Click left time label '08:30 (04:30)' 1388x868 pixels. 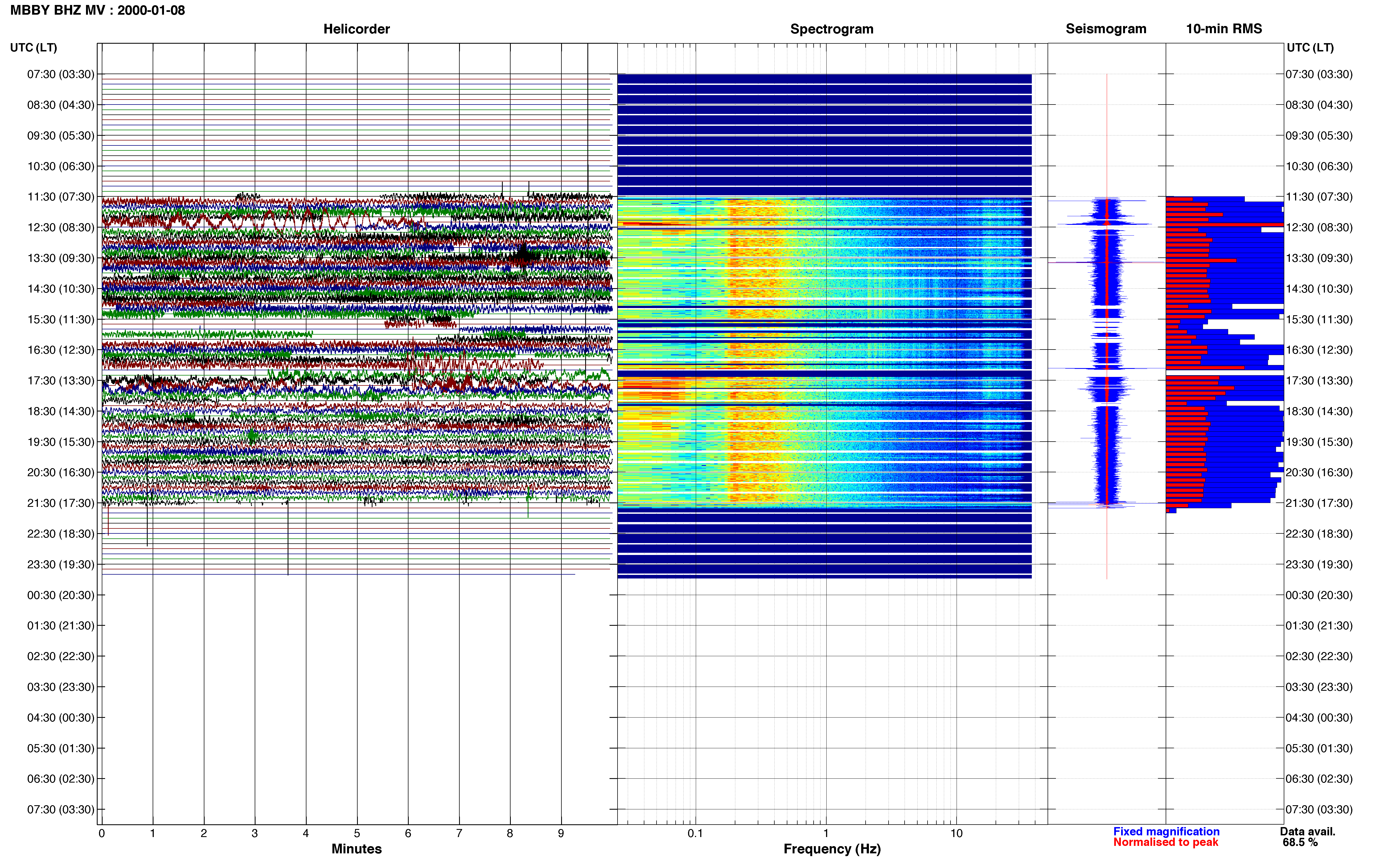click(x=61, y=105)
